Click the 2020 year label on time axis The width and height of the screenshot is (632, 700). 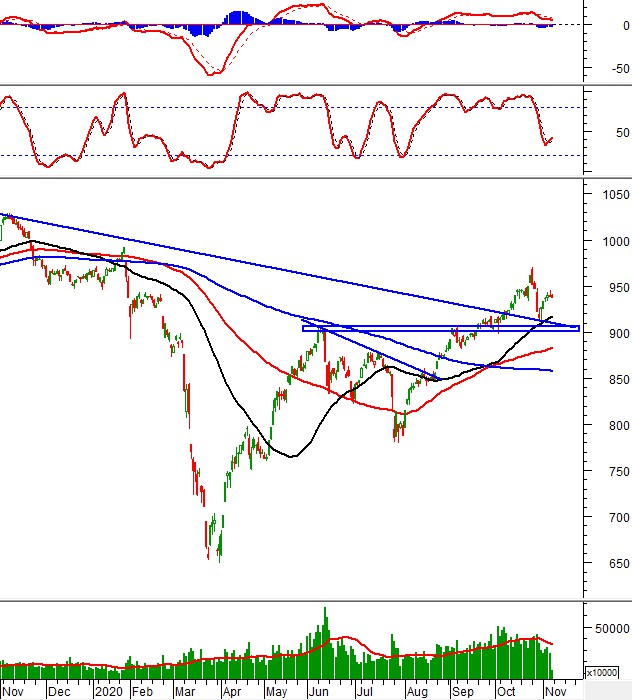[x=107, y=691]
